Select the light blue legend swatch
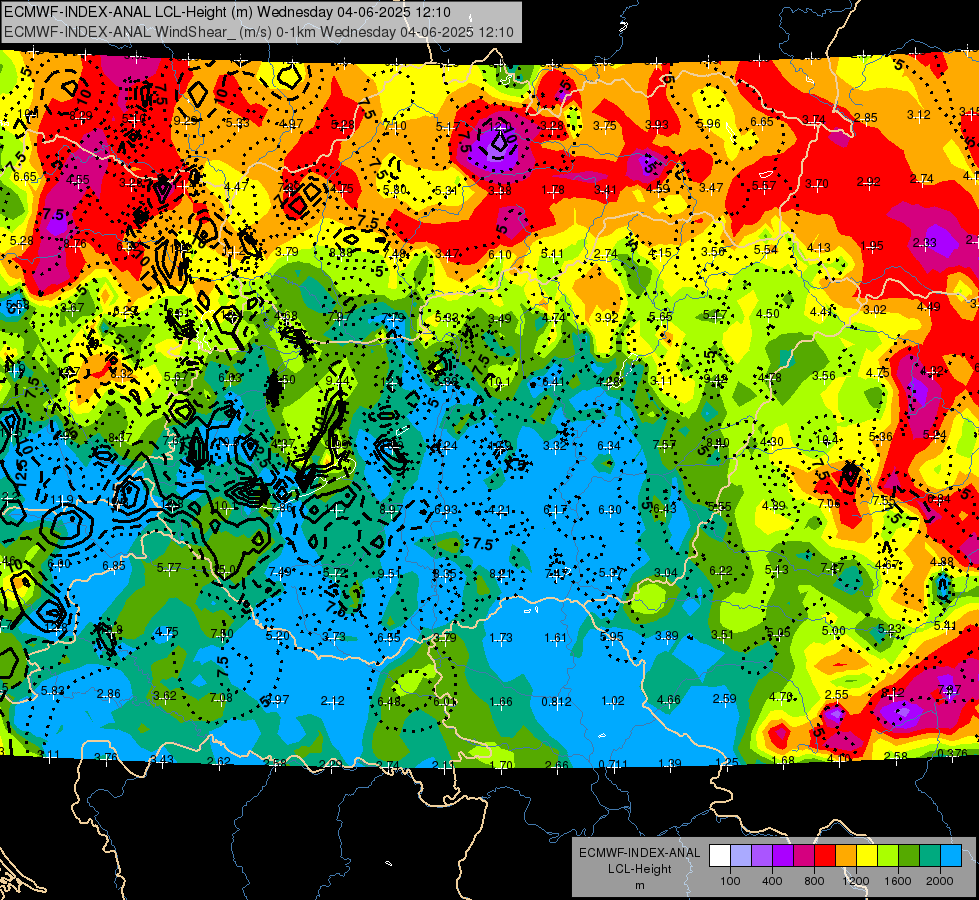 951,856
